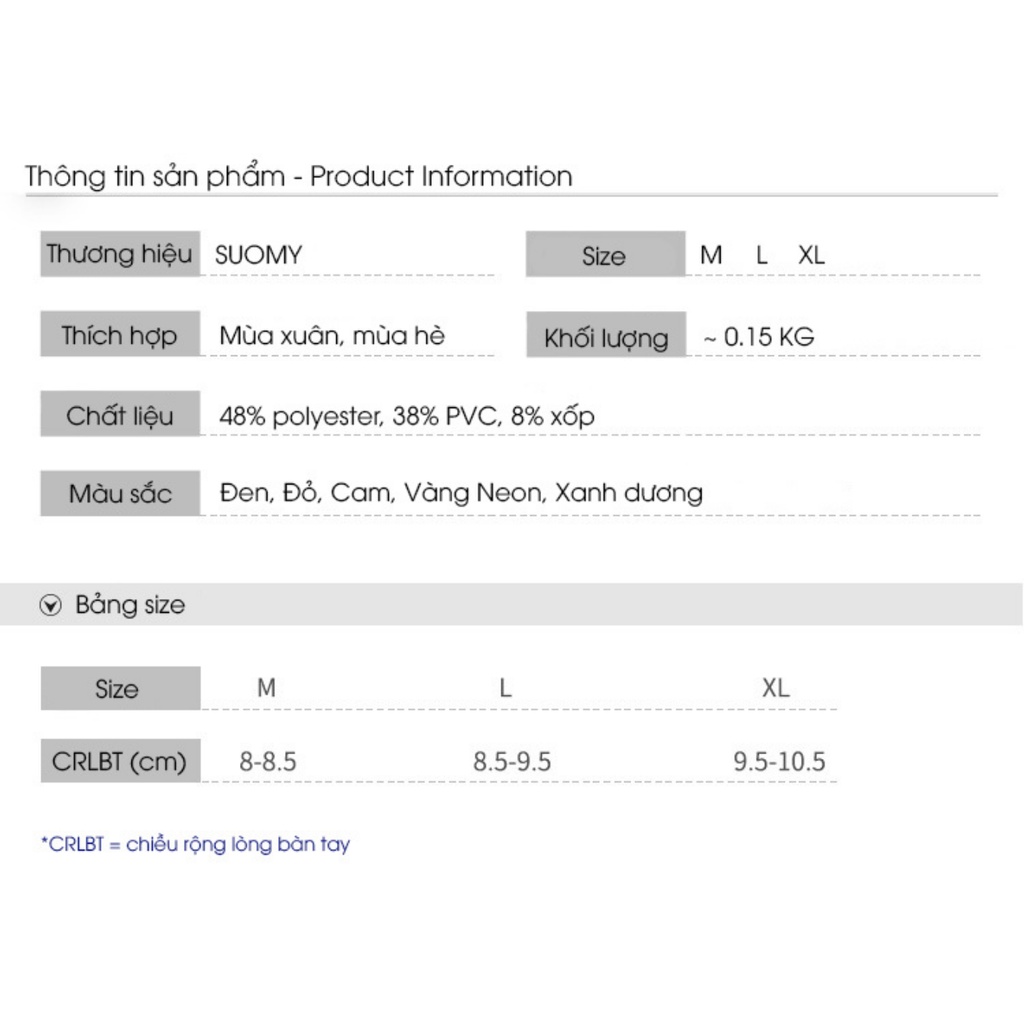This screenshot has width=1024, height=1024.
Task: Click the 8.5-9.5 measurement value
Action: [512, 762]
